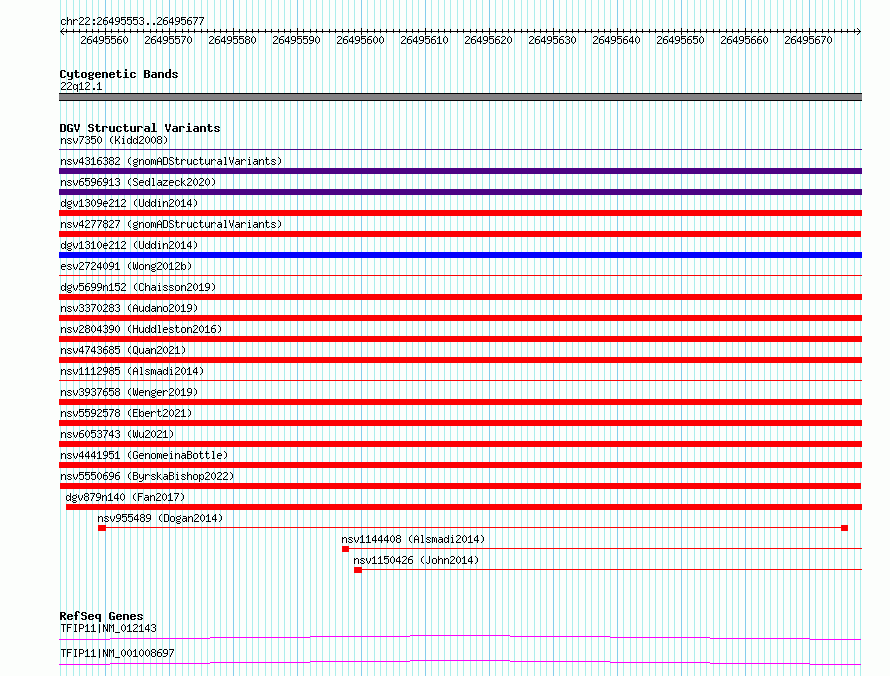Click the nsv5550696 (ByrskaBishop2022) label

pyautogui.click(x=147, y=476)
